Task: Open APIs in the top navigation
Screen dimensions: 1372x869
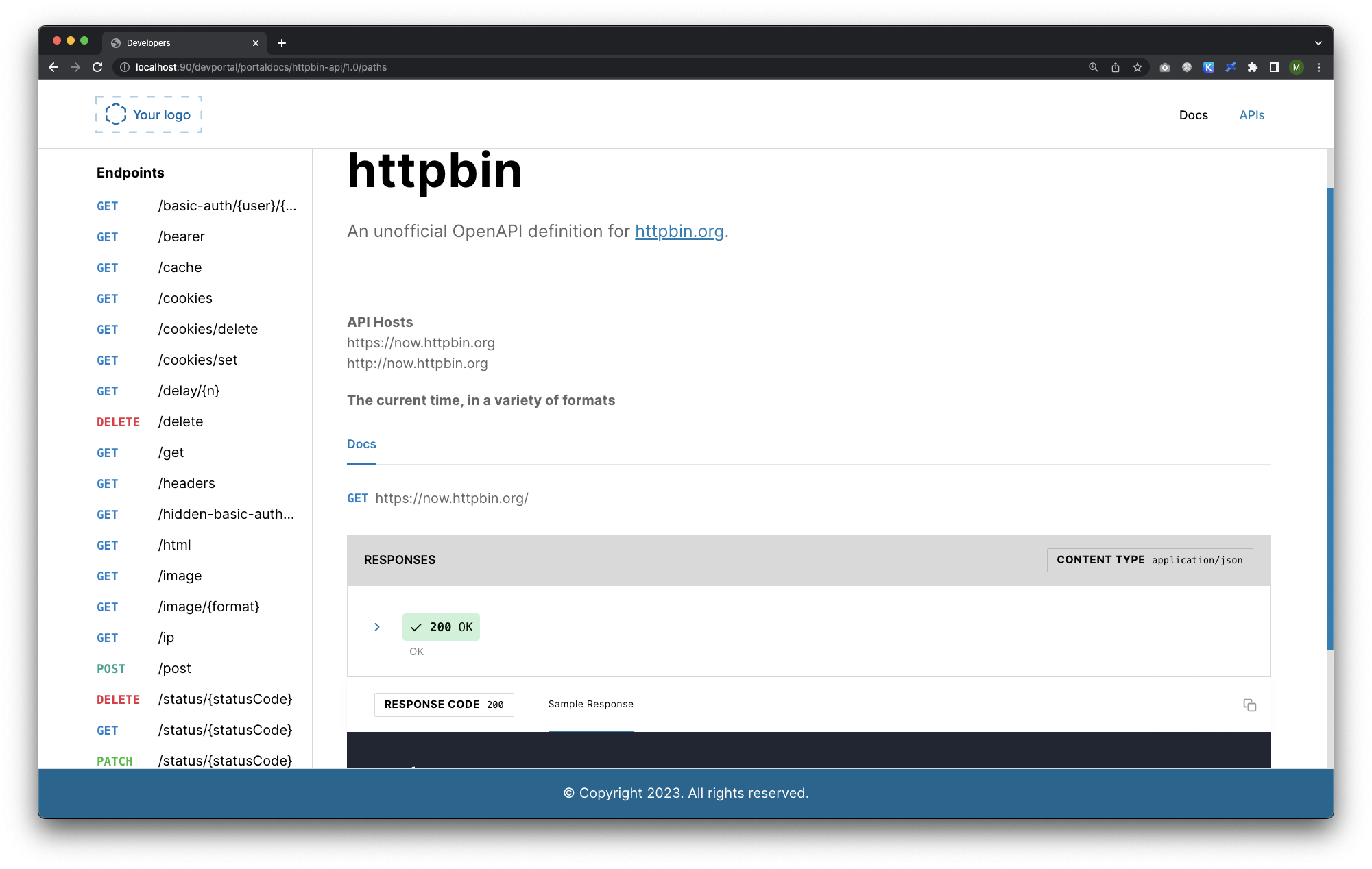Action: point(1251,115)
